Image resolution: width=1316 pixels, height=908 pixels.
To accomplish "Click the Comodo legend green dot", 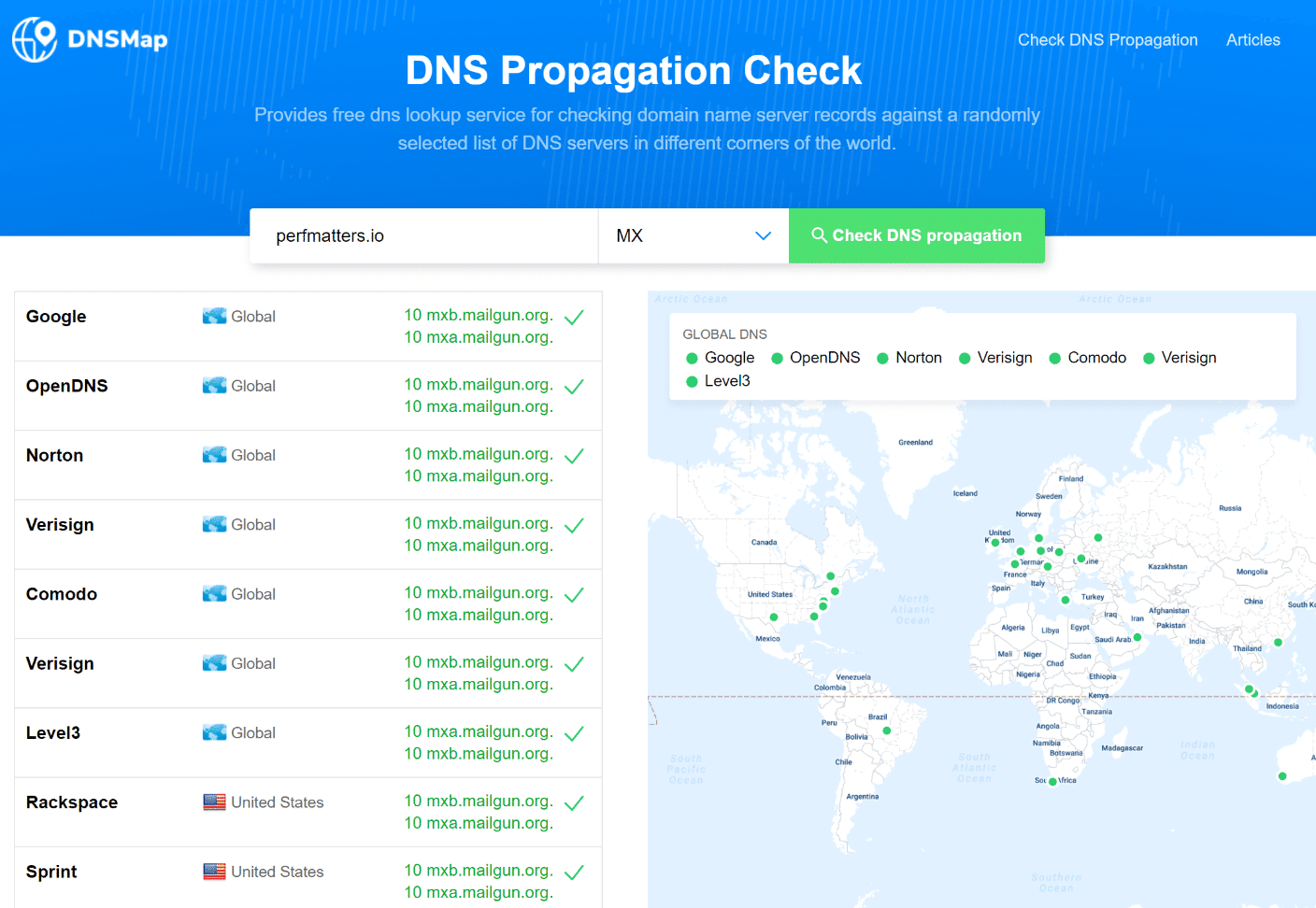I will tap(1055, 358).
